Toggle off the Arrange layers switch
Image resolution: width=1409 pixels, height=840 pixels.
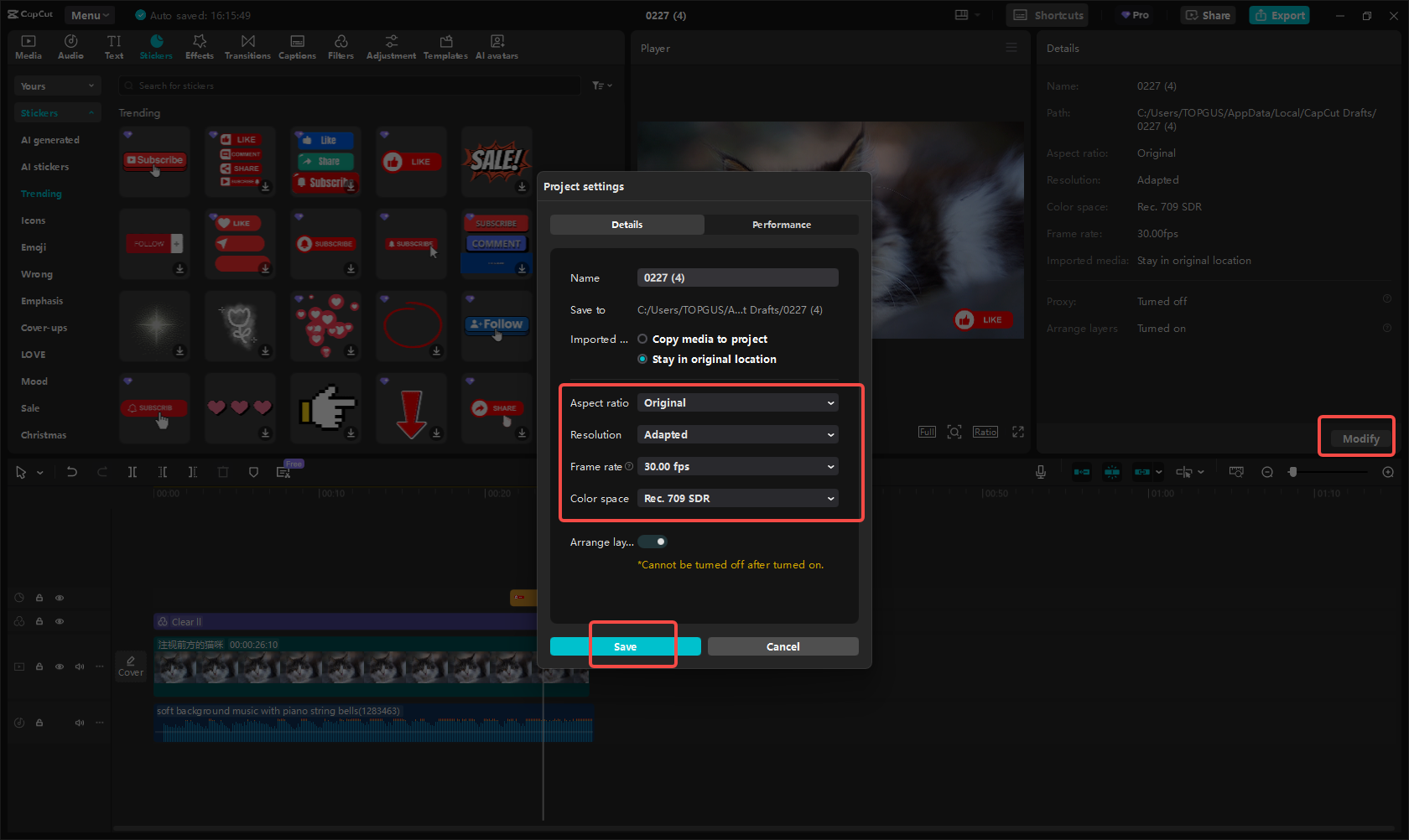point(653,542)
